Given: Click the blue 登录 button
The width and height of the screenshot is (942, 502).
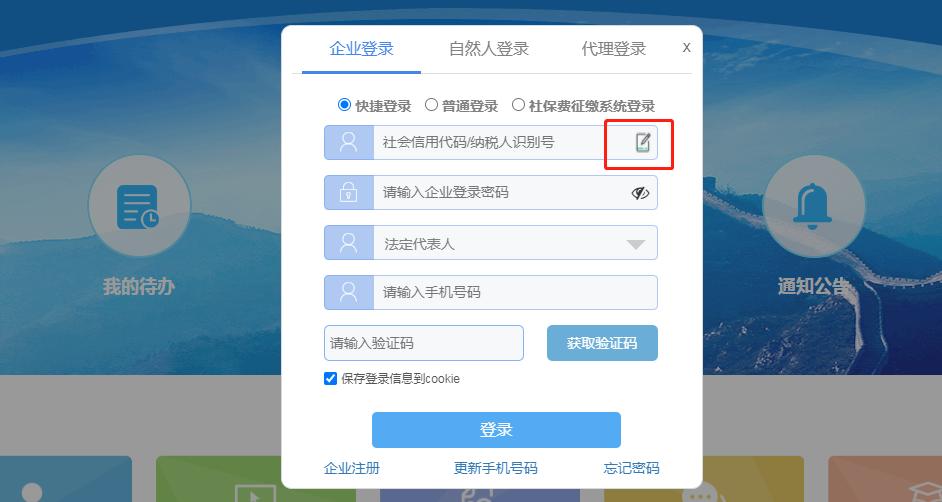Looking at the screenshot, I should point(496,430).
